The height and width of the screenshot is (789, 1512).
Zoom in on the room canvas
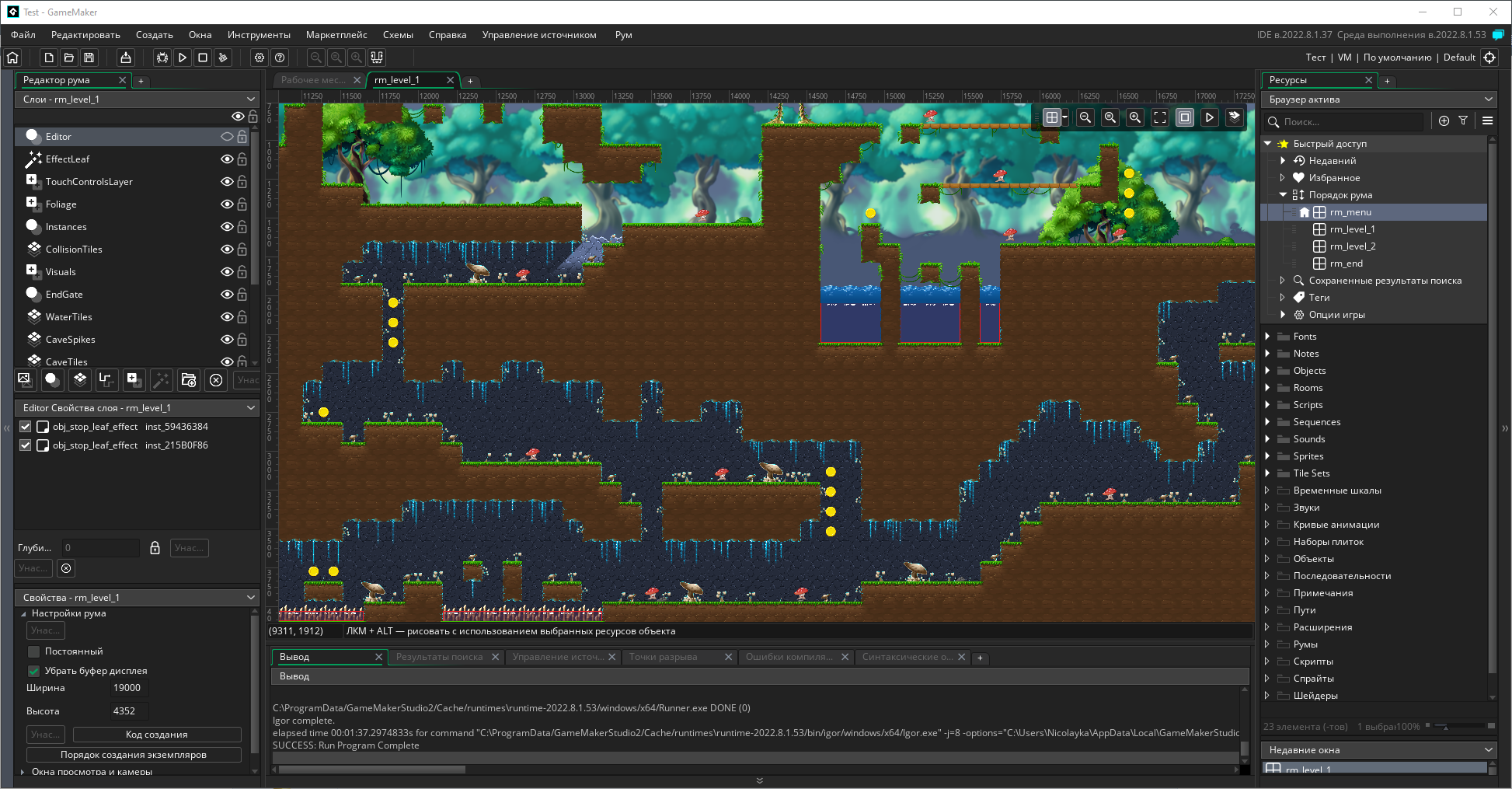(x=1134, y=117)
